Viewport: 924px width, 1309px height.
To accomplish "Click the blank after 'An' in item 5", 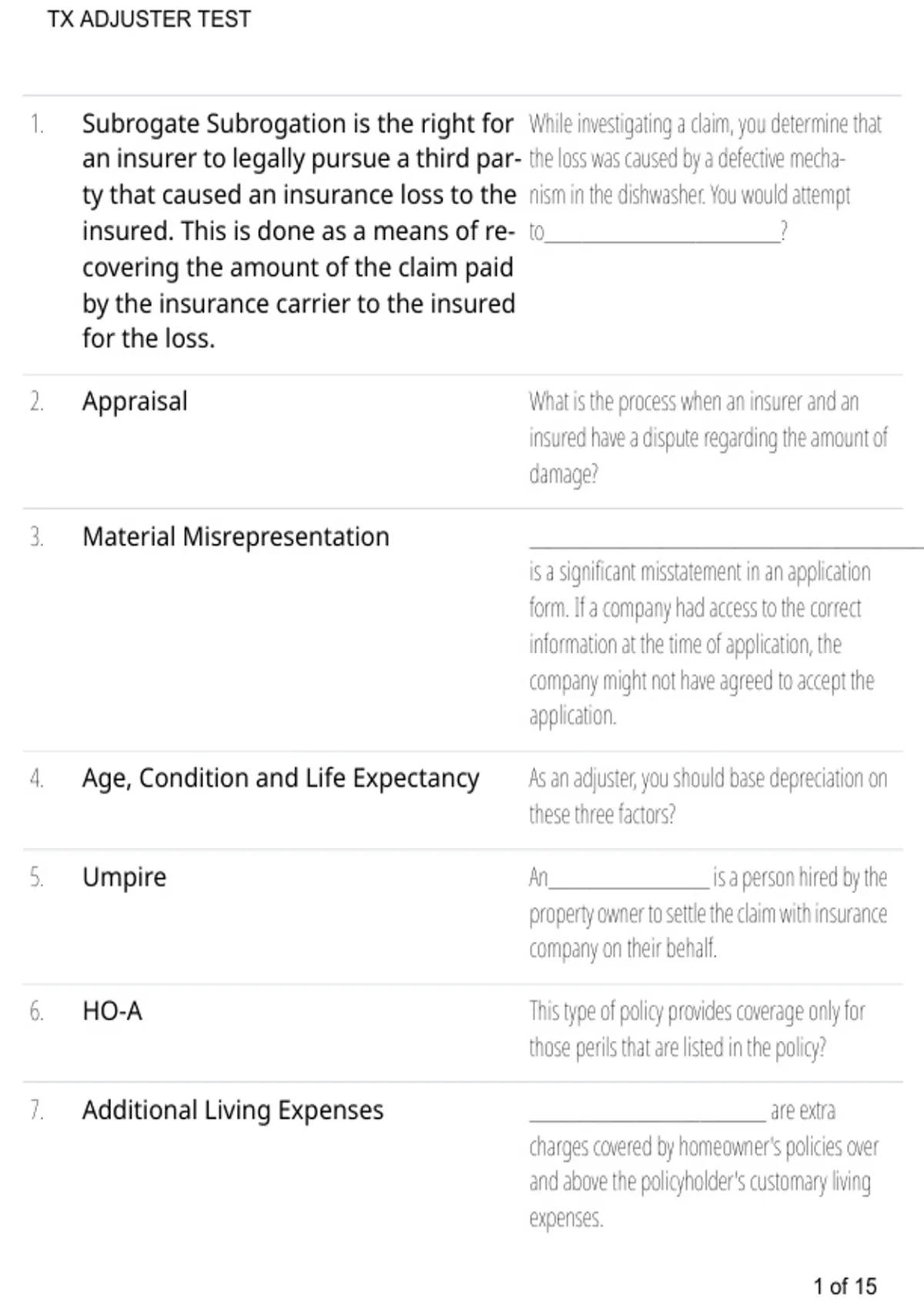I will pyautogui.click(x=628, y=884).
